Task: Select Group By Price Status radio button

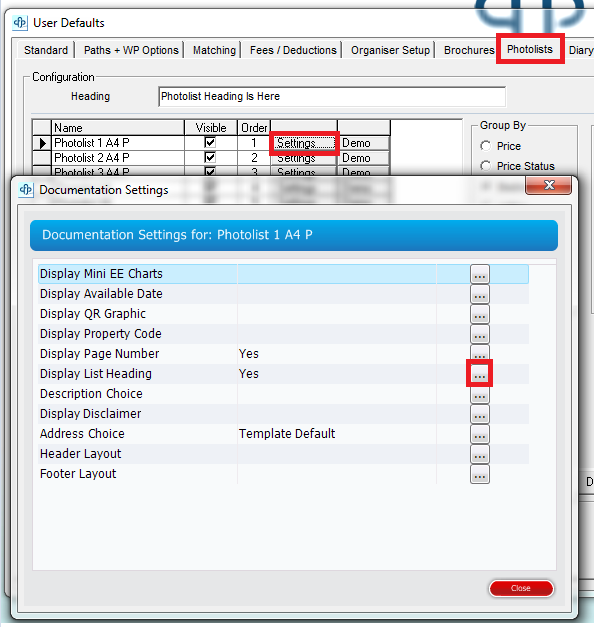Action: (x=486, y=166)
